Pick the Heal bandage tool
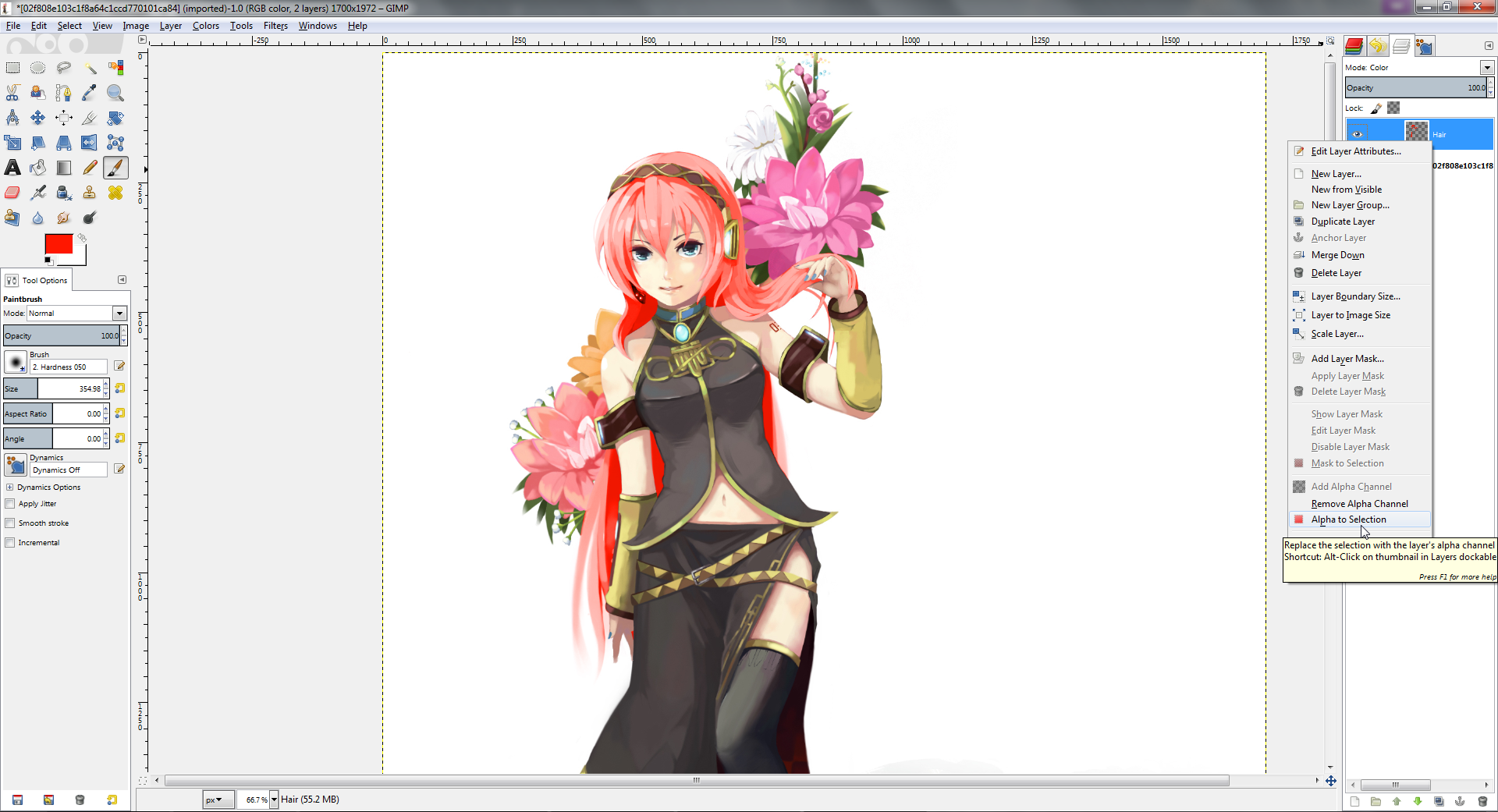This screenshot has height=812, width=1498. (x=115, y=193)
